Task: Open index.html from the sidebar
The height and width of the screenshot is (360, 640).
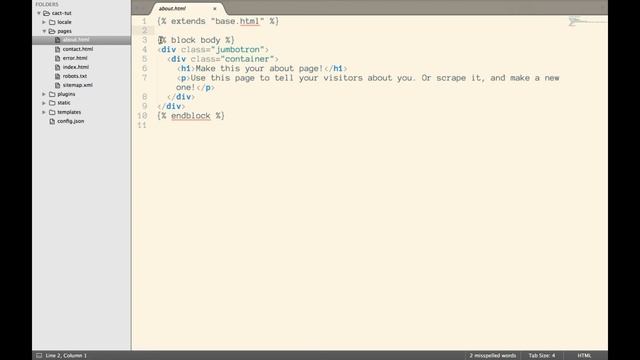Action: (76, 67)
